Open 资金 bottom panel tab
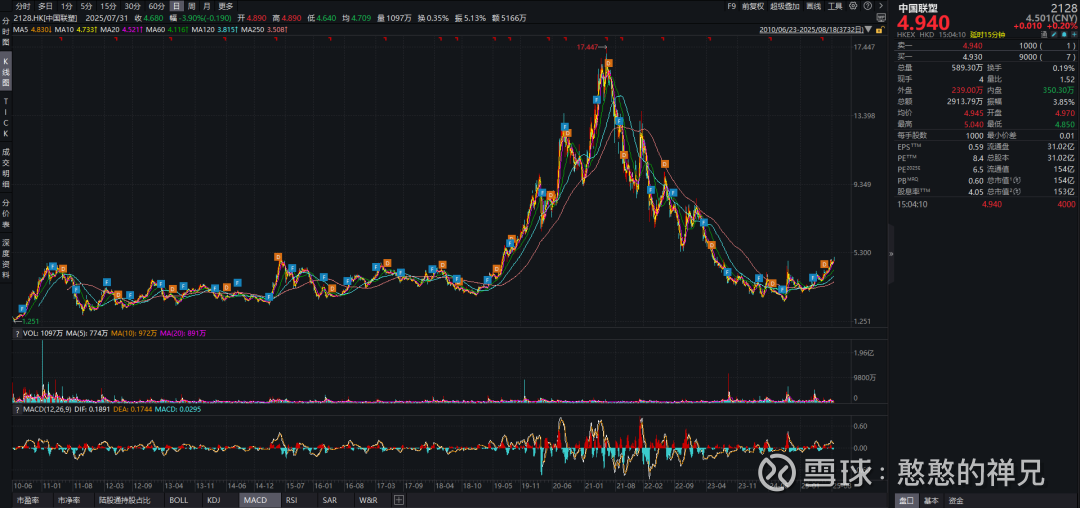The height and width of the screenshot is (508, 1080). tap(955, 500)
